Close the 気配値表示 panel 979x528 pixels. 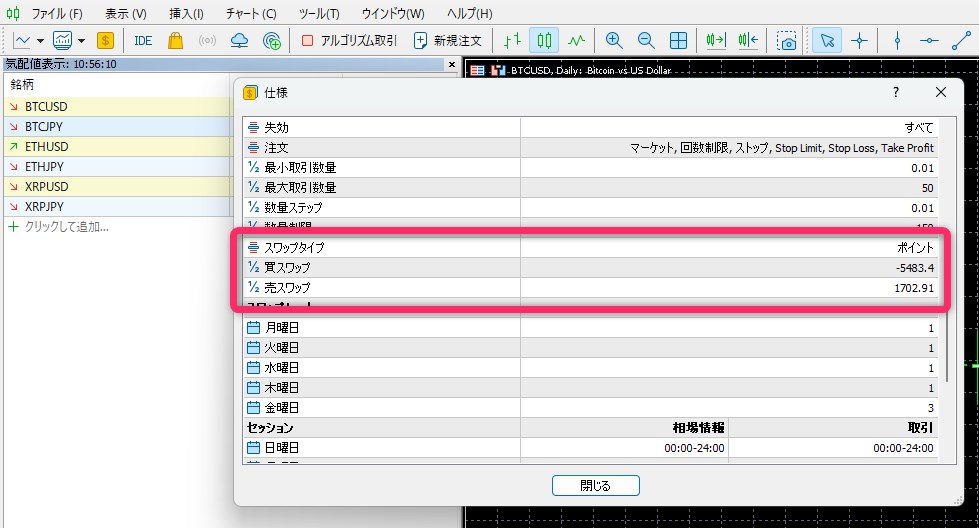coord(452,64)
